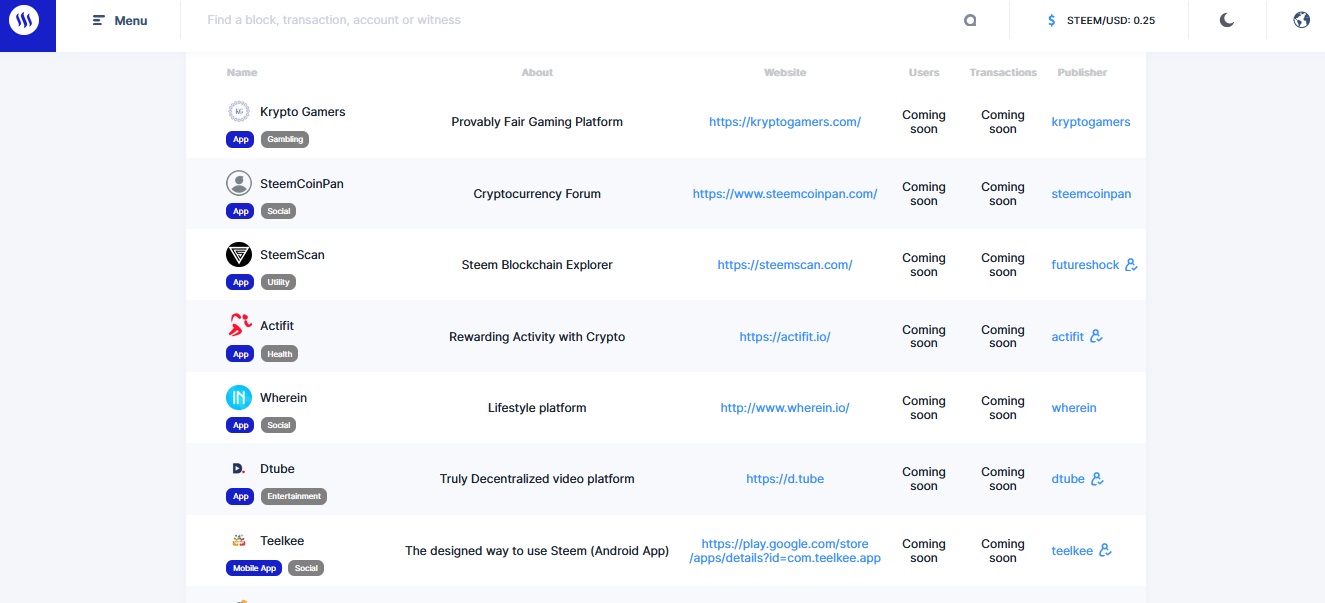Image resolution: width=1325 pixels, height=603 pixels.
Task: Click the Krypto Gamers app logo
Action: (x=238, y=112)
